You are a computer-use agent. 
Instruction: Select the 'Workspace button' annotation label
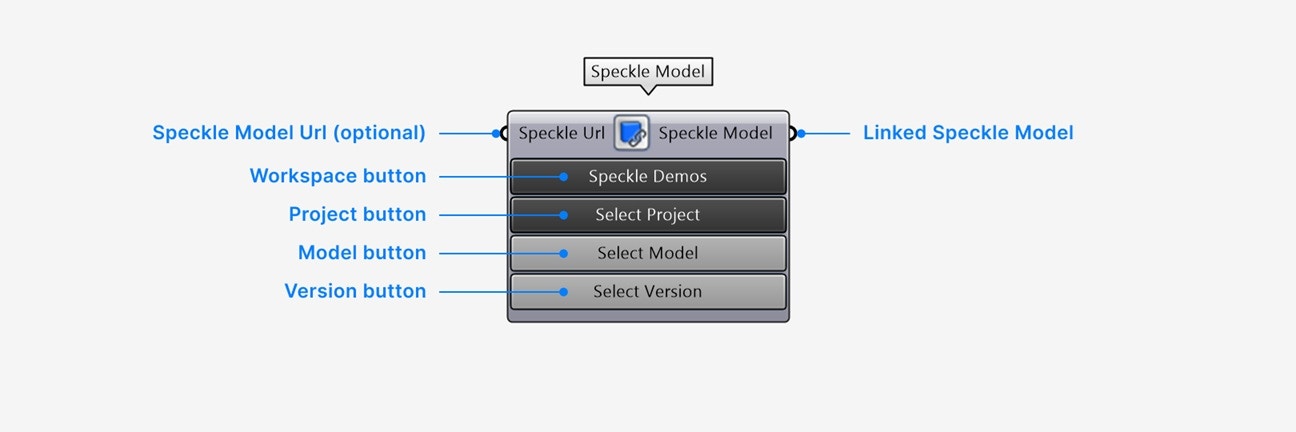coord(338,176)
